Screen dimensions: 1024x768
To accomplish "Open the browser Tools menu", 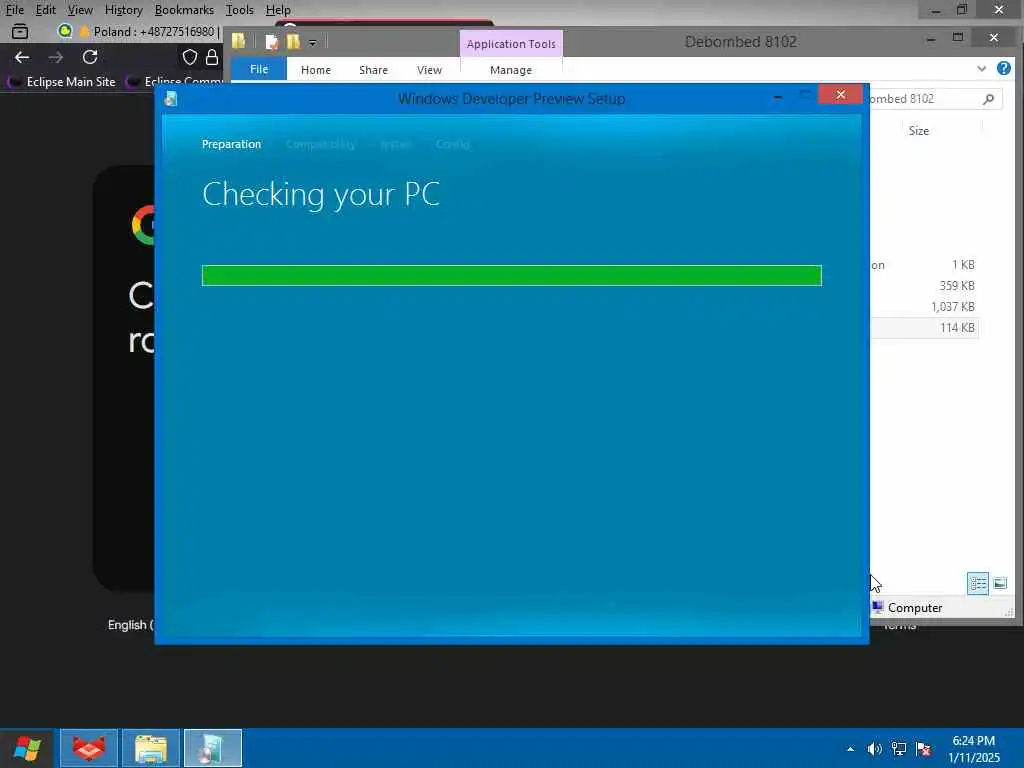I will 239,10.
